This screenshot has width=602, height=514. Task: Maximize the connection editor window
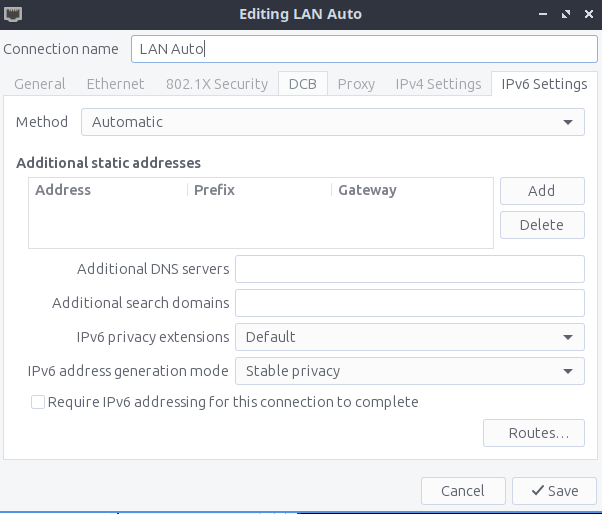point(567,15)
